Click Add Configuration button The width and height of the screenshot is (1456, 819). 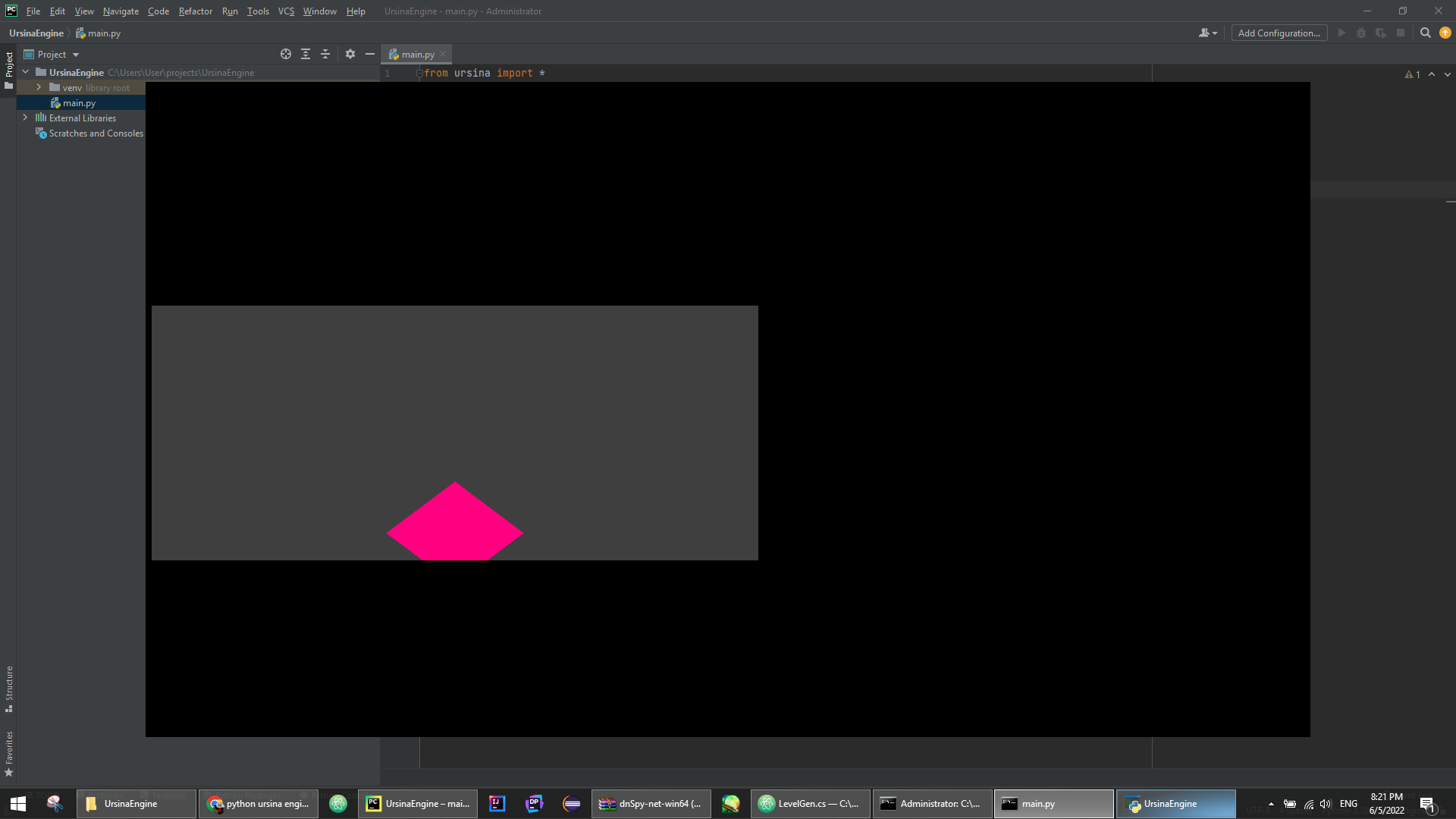coord(1279,33)
